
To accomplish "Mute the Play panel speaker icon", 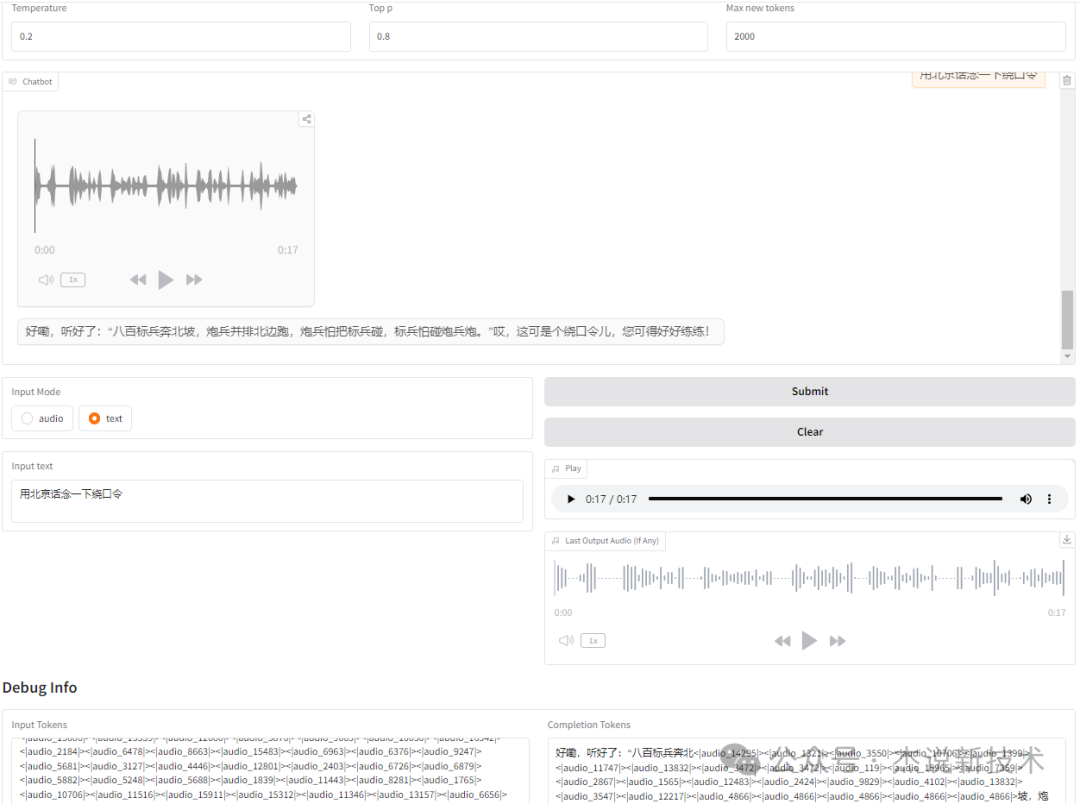I will point(1026,499).
